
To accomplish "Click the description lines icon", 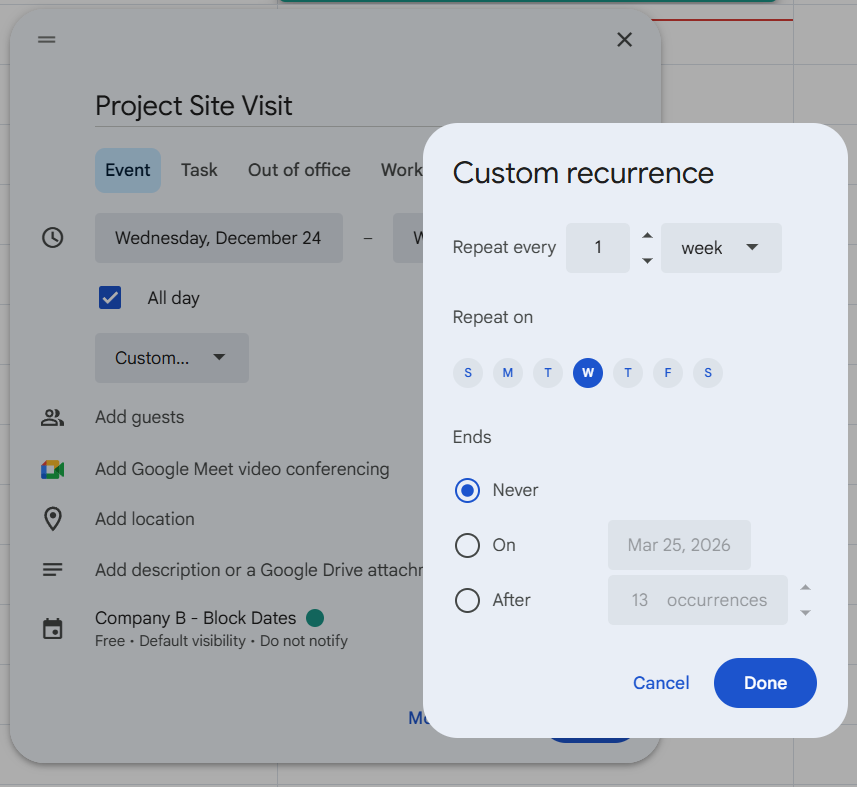I will (x=52, y=568).
